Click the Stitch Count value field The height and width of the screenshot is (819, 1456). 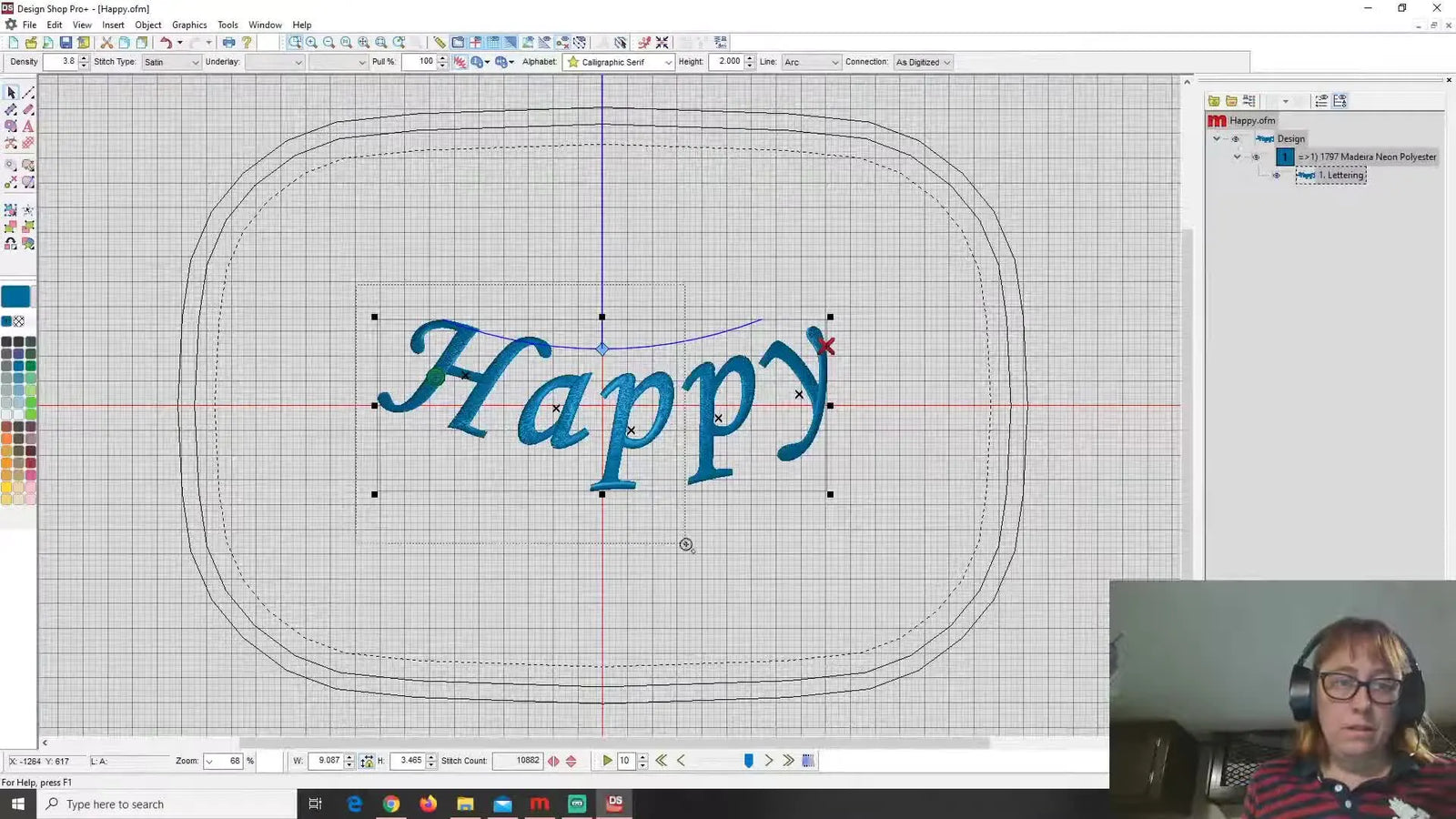click(x=519, y=761)
